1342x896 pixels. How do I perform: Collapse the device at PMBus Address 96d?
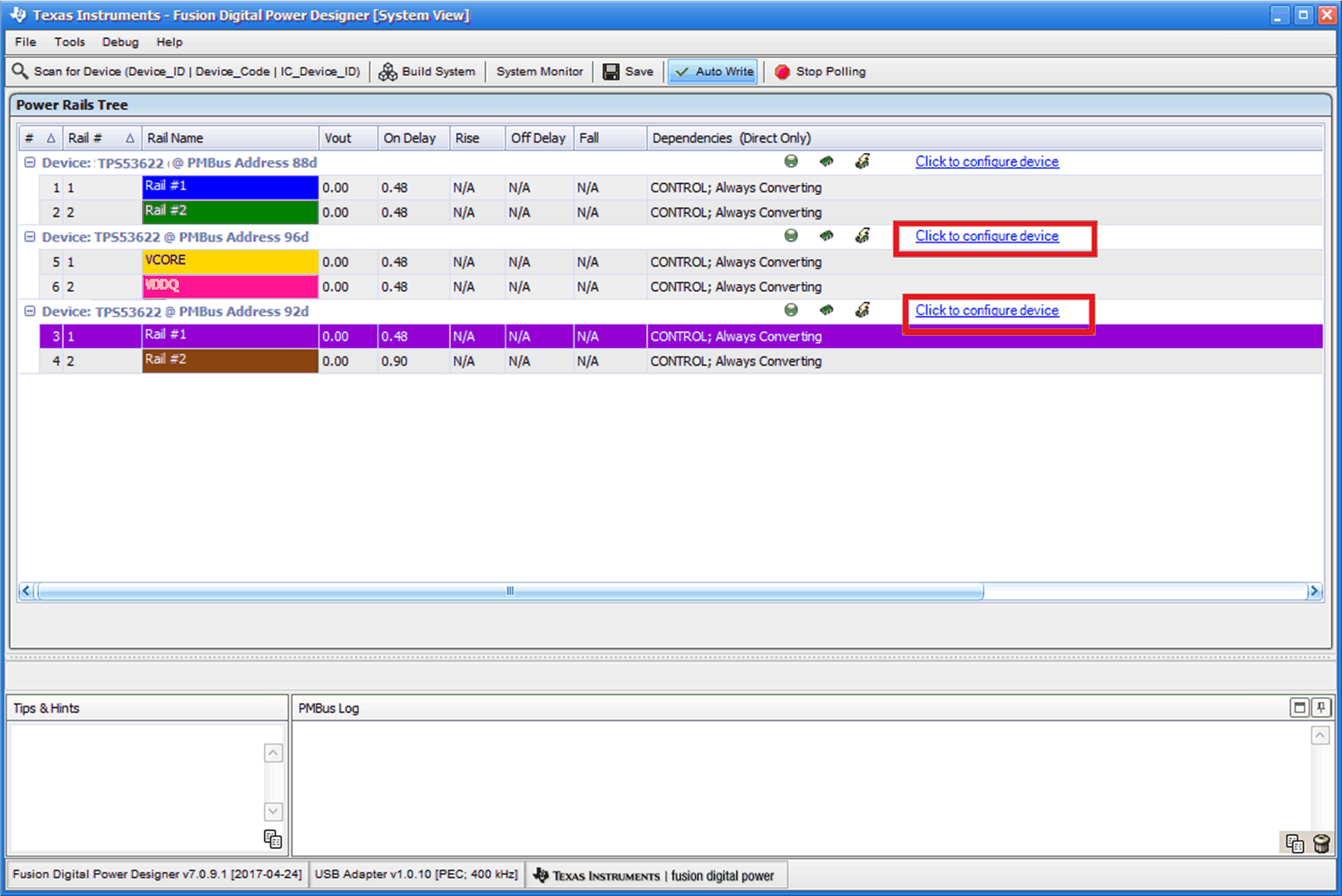tap(29, 237)
